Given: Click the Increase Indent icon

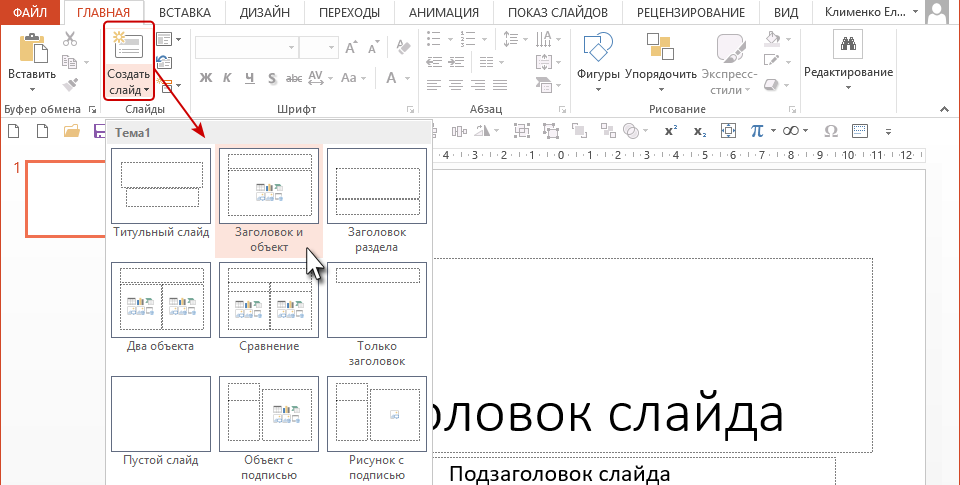Looking at the screenshot, I should tap(456, 62).
